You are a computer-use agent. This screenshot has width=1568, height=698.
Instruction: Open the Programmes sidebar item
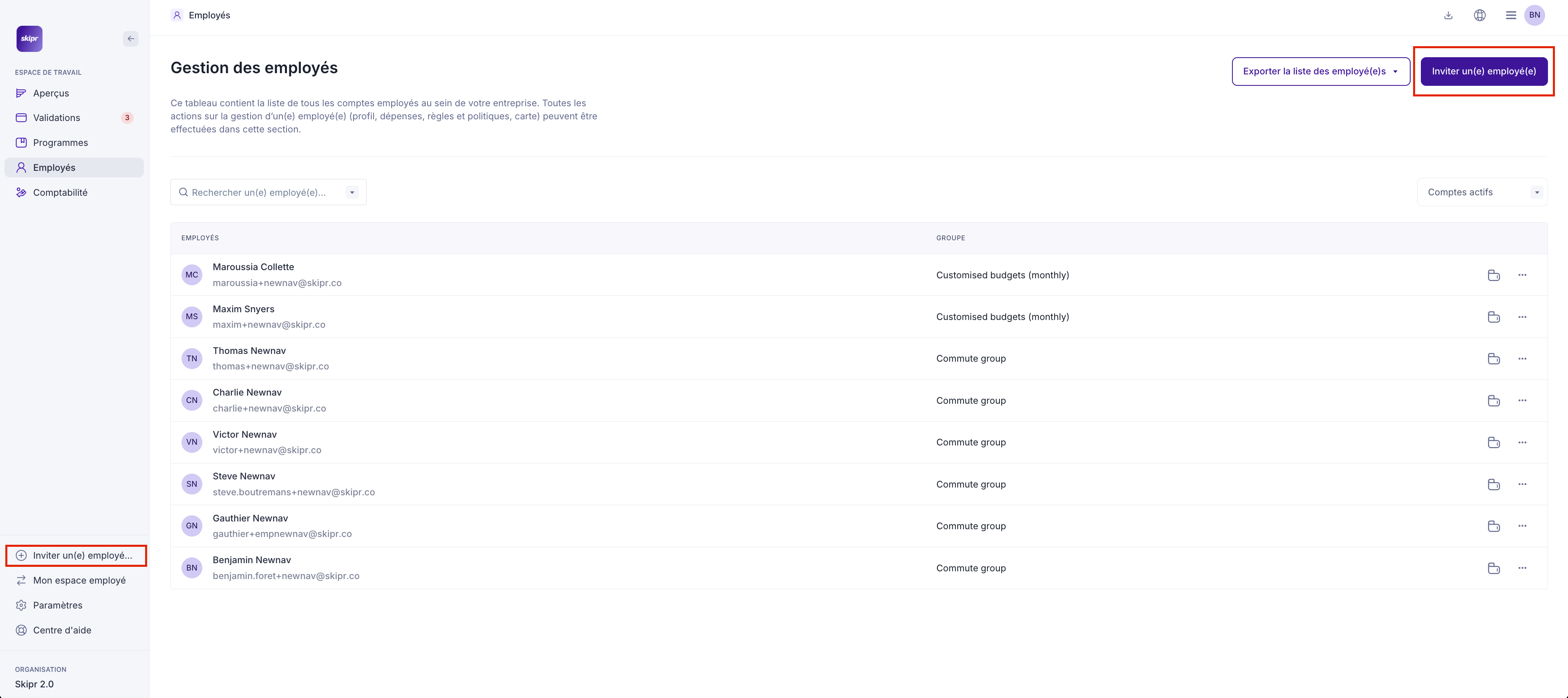coord(60,143)
